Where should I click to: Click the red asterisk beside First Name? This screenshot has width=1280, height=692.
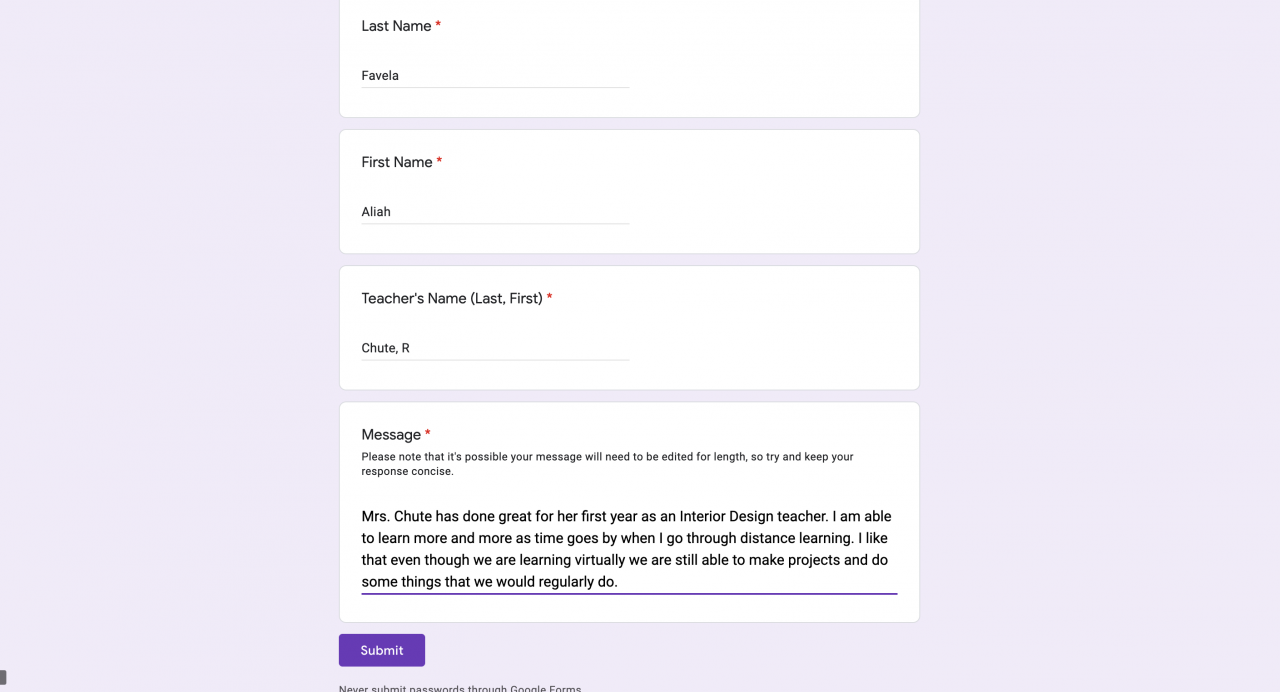pyautogui.click(x=439, y=161)
